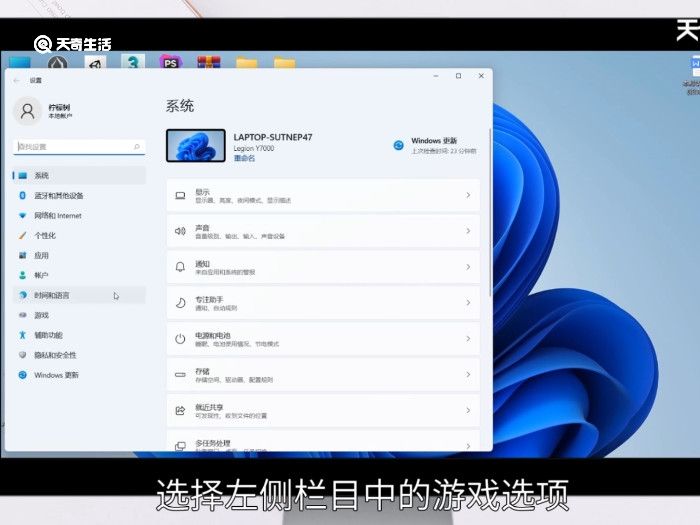The height and width of the screenshot is (525, 700).
Task: Click the accessibility figure icon
Action: coord(23,335)
